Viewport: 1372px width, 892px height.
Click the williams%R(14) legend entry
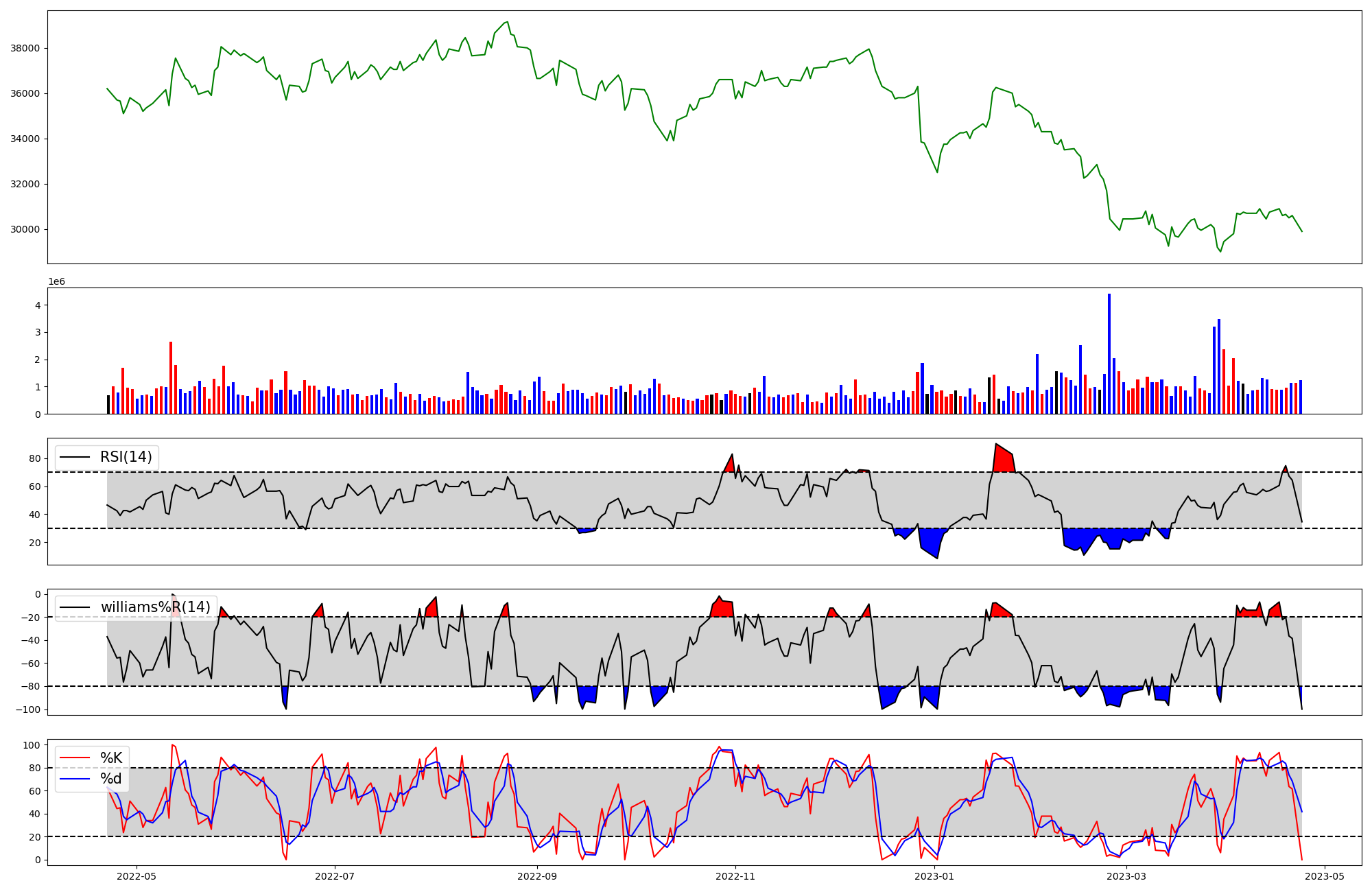point(155,607)
